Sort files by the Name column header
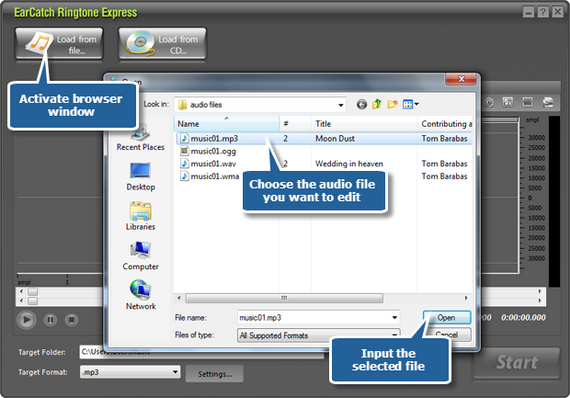The width and height of the screenshot is (570, 398). click(227, 124)
